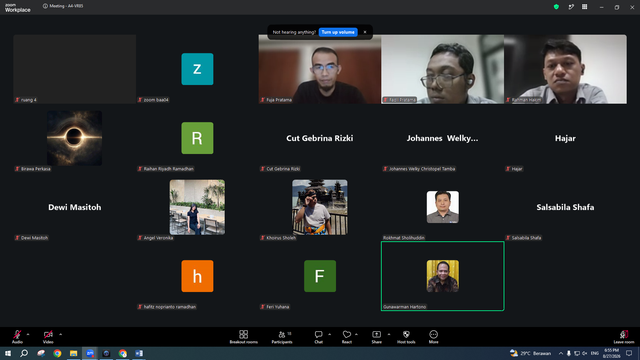Image resolution: width=640 pixels, height=360 pixels.
Task: Open File Explorer from the taskbar
Action: (x=73, y=353)
